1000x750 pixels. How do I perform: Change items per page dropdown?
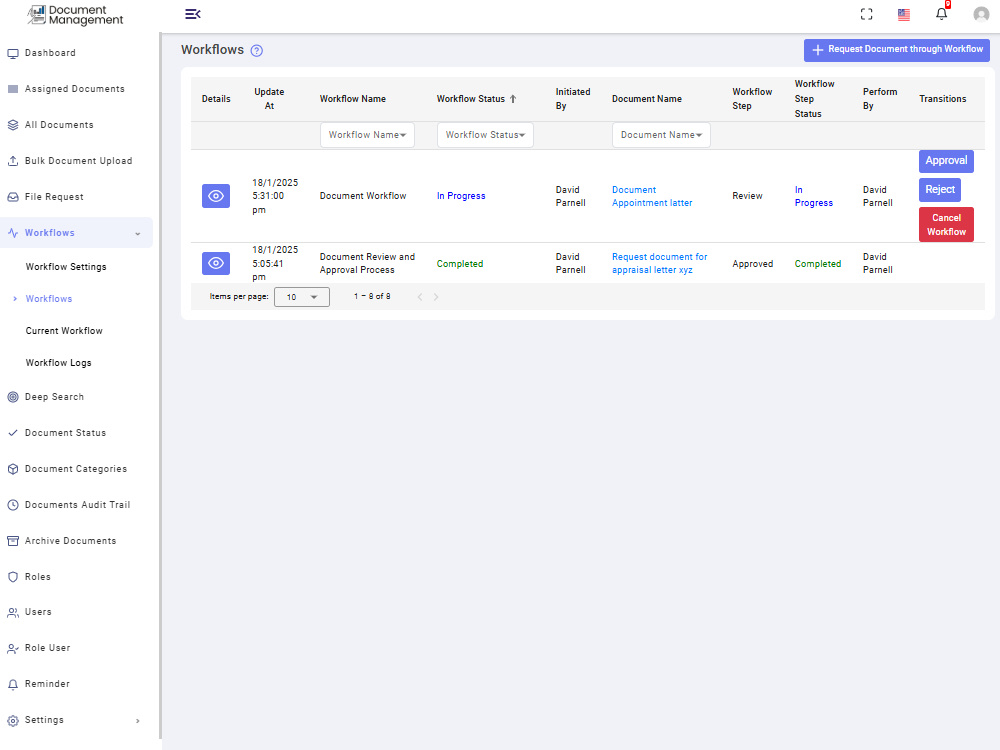[302, 297]
